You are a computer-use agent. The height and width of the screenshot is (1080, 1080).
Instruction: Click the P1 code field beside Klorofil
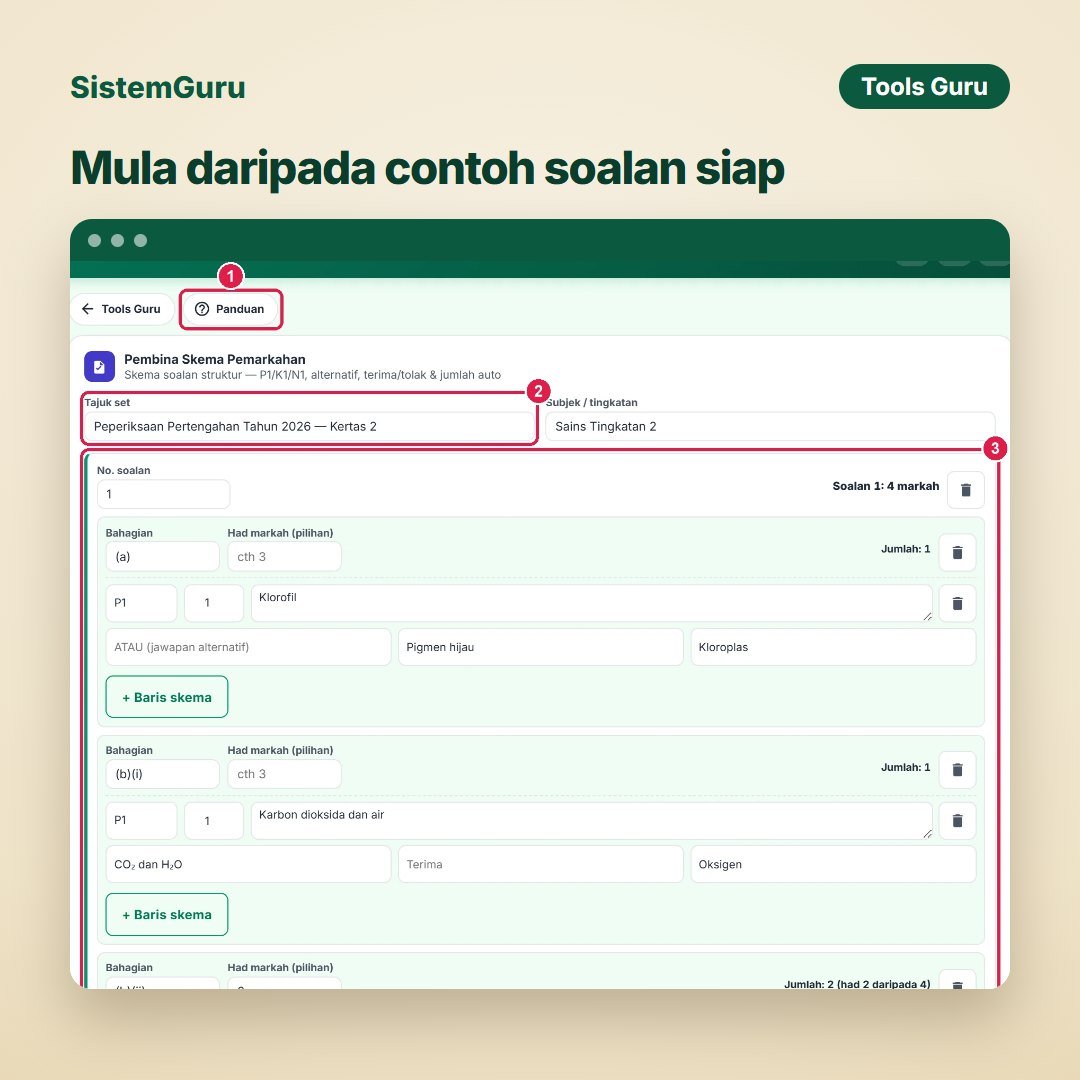coord(141,603)
